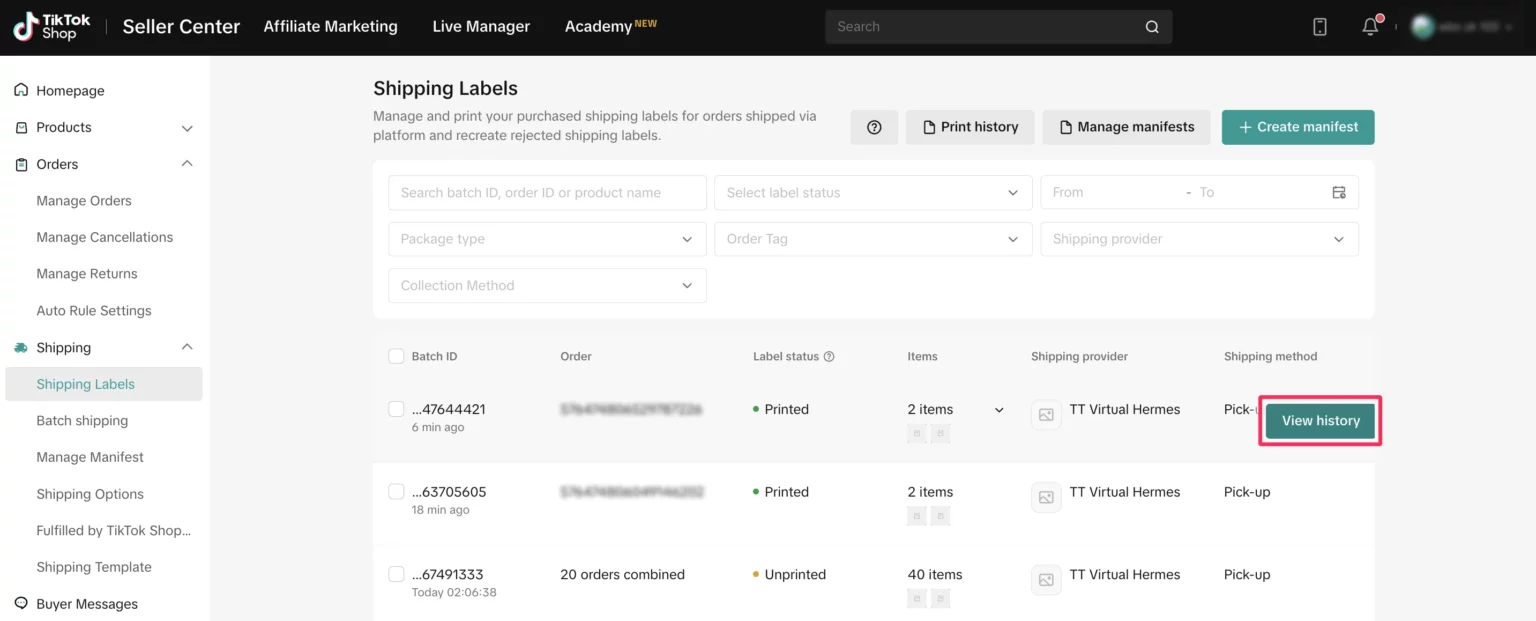Viewport: 1536px width, 621px height.
Task: Open the Affiliate Marketing menu
Action: tap(330, 27)
